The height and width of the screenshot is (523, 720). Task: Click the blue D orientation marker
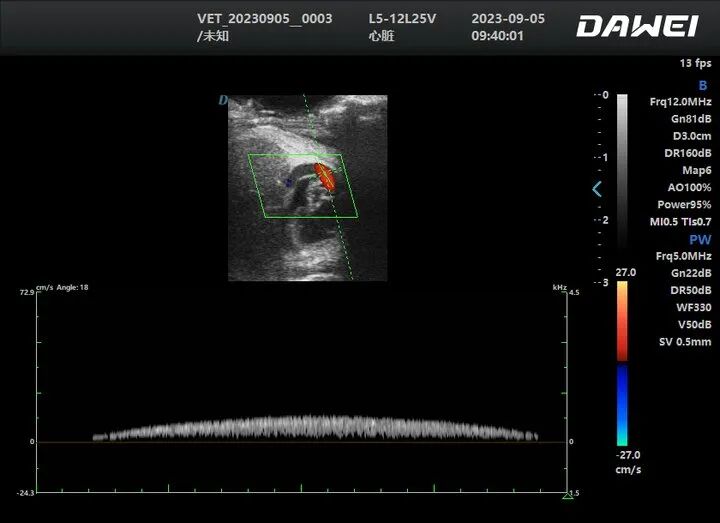pos(223,100)
